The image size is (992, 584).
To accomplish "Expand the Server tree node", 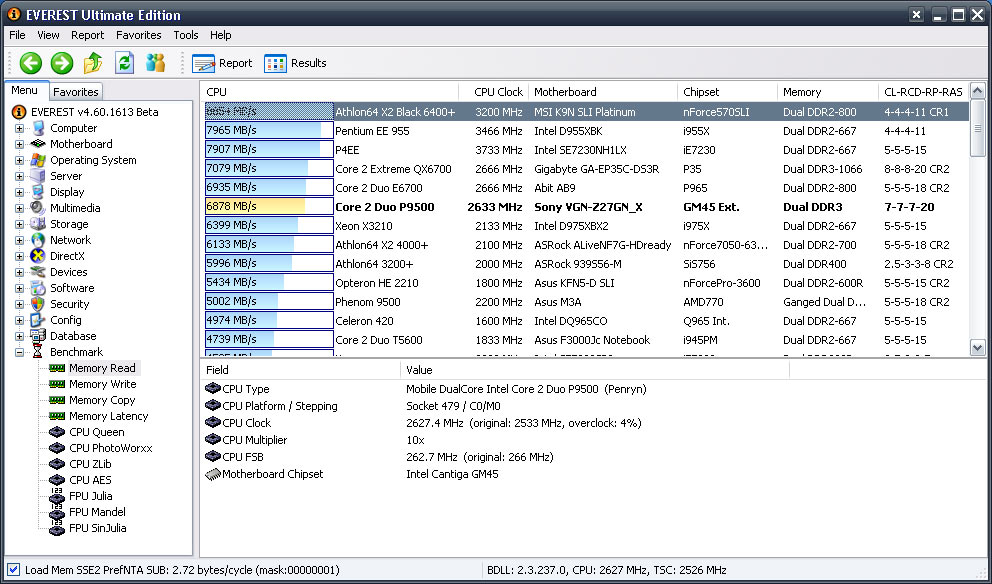I will point(19,177).
